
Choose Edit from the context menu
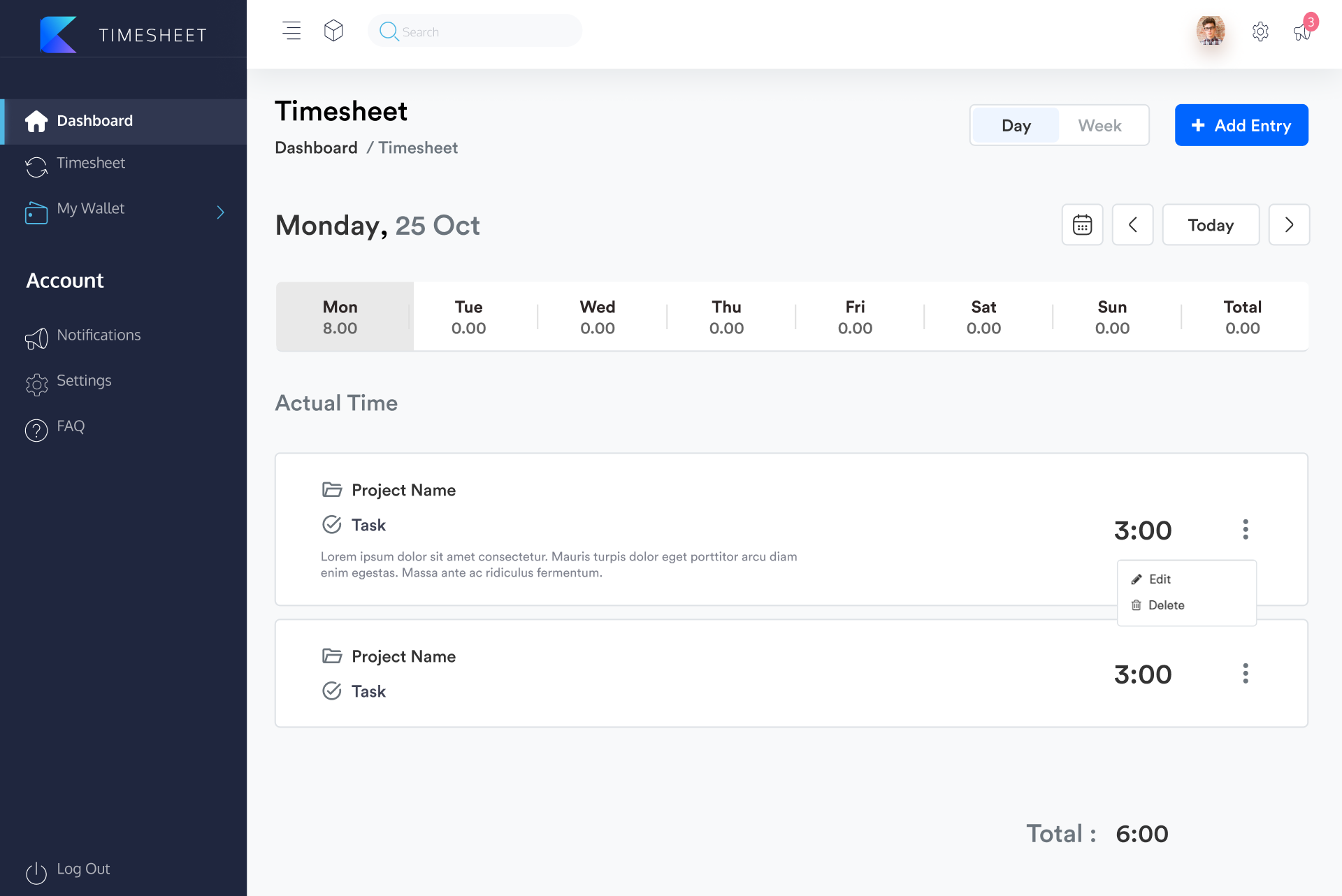[x=1159, y=579]
